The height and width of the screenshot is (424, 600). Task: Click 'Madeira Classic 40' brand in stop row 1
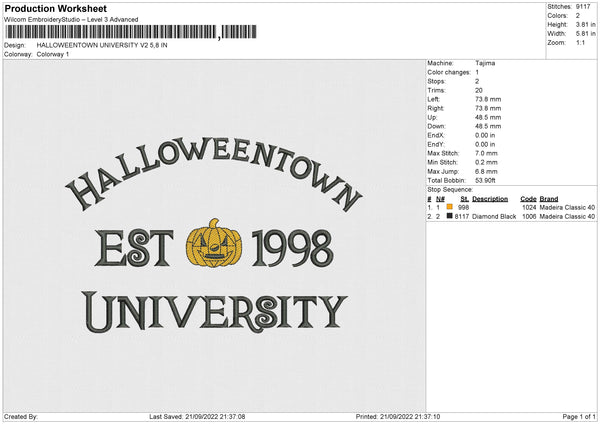pyautogui.click(x=567, y=207)
